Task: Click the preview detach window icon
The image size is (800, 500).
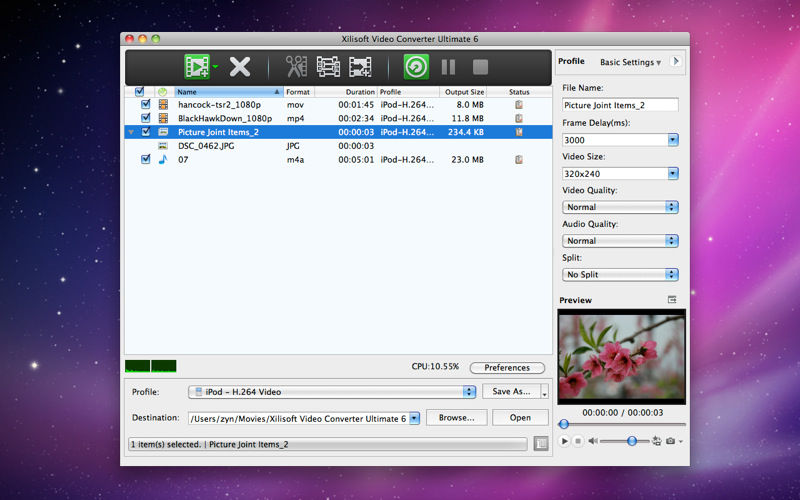Action: pyautogui.click(x=672, y=299)
